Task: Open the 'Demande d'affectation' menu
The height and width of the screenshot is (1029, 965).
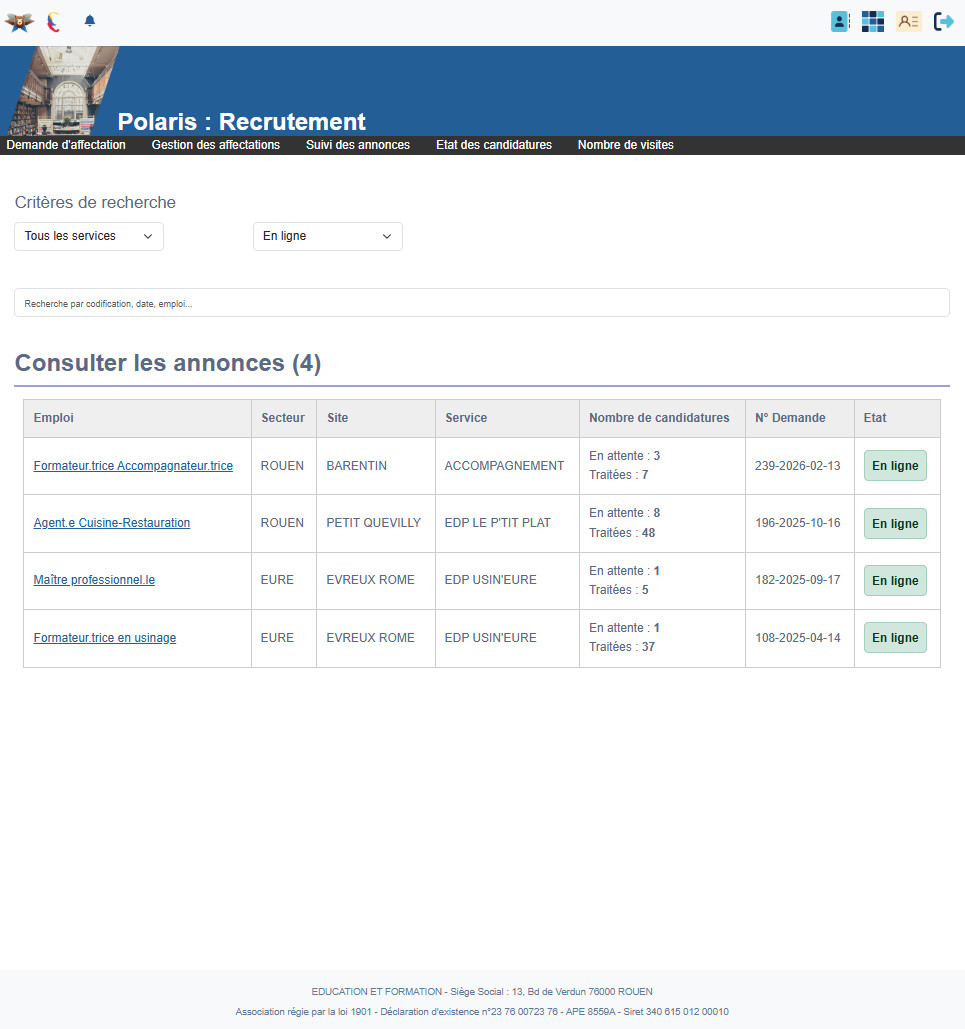Action: click(x=66, y=145)
